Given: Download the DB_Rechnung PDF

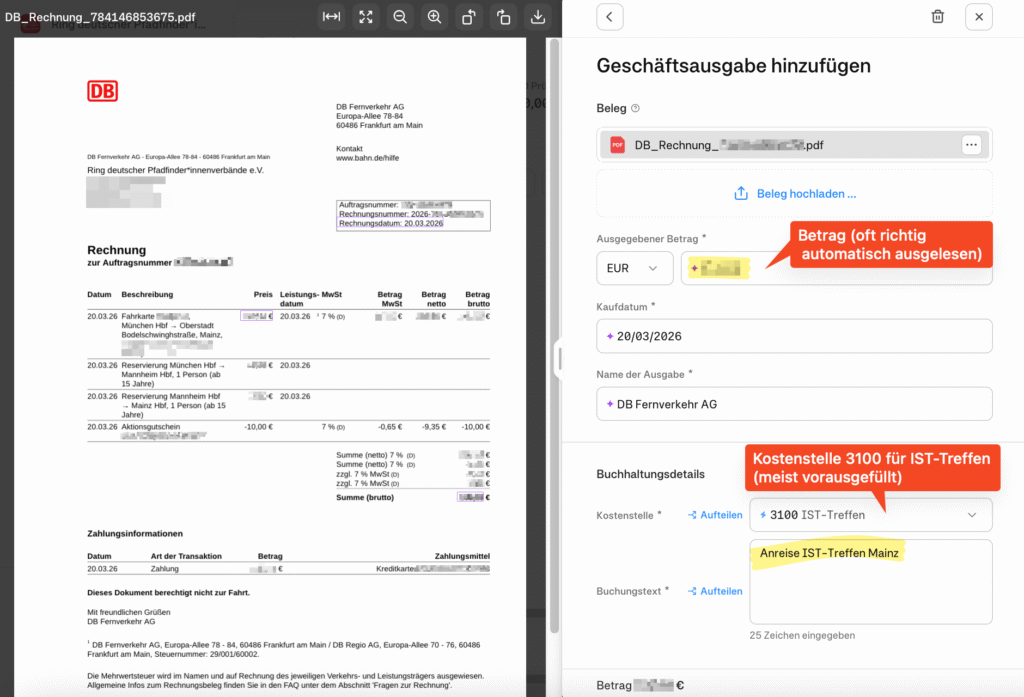Looking at the screenshot, I should click(538, 17).
